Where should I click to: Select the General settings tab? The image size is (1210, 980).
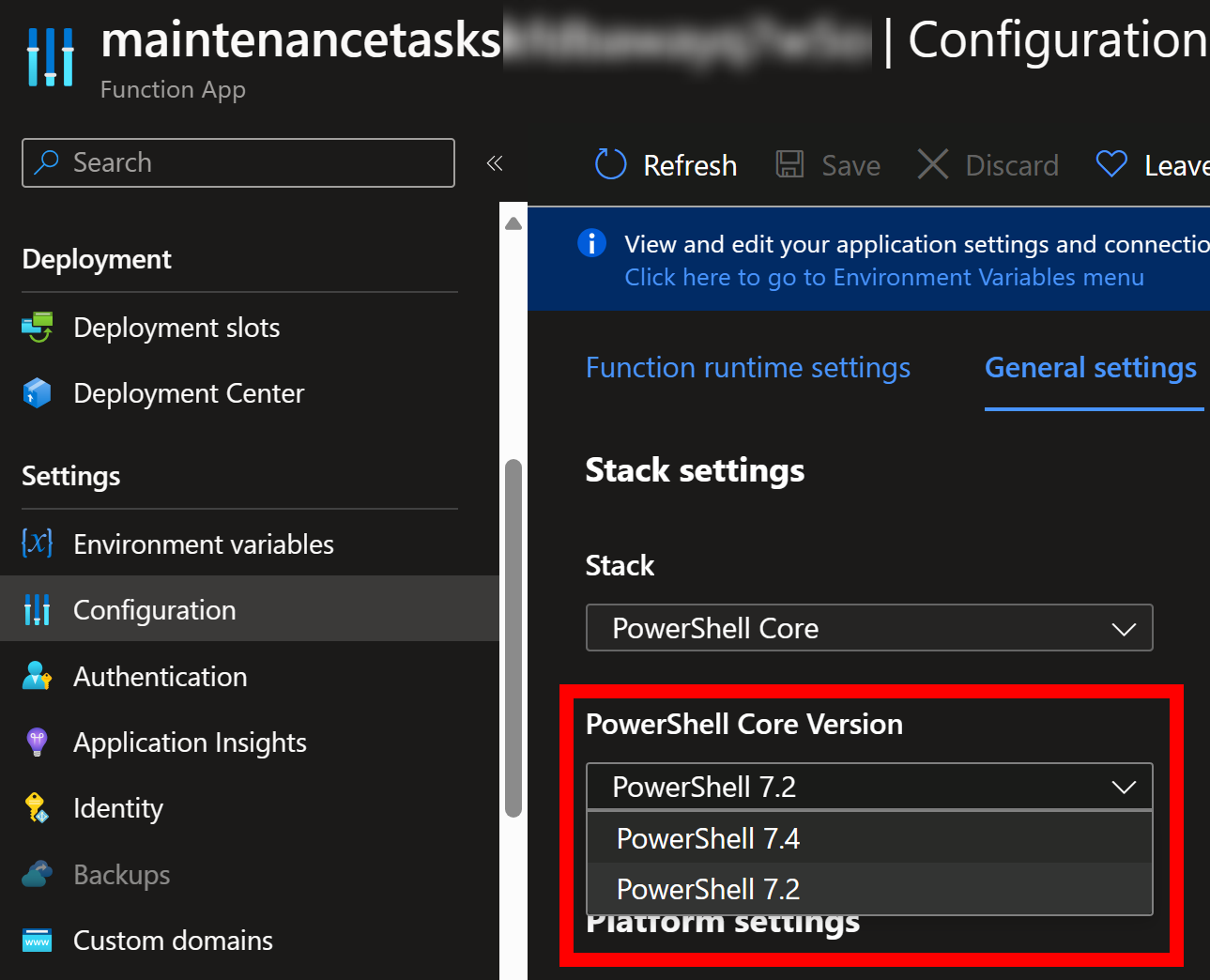1090,367
